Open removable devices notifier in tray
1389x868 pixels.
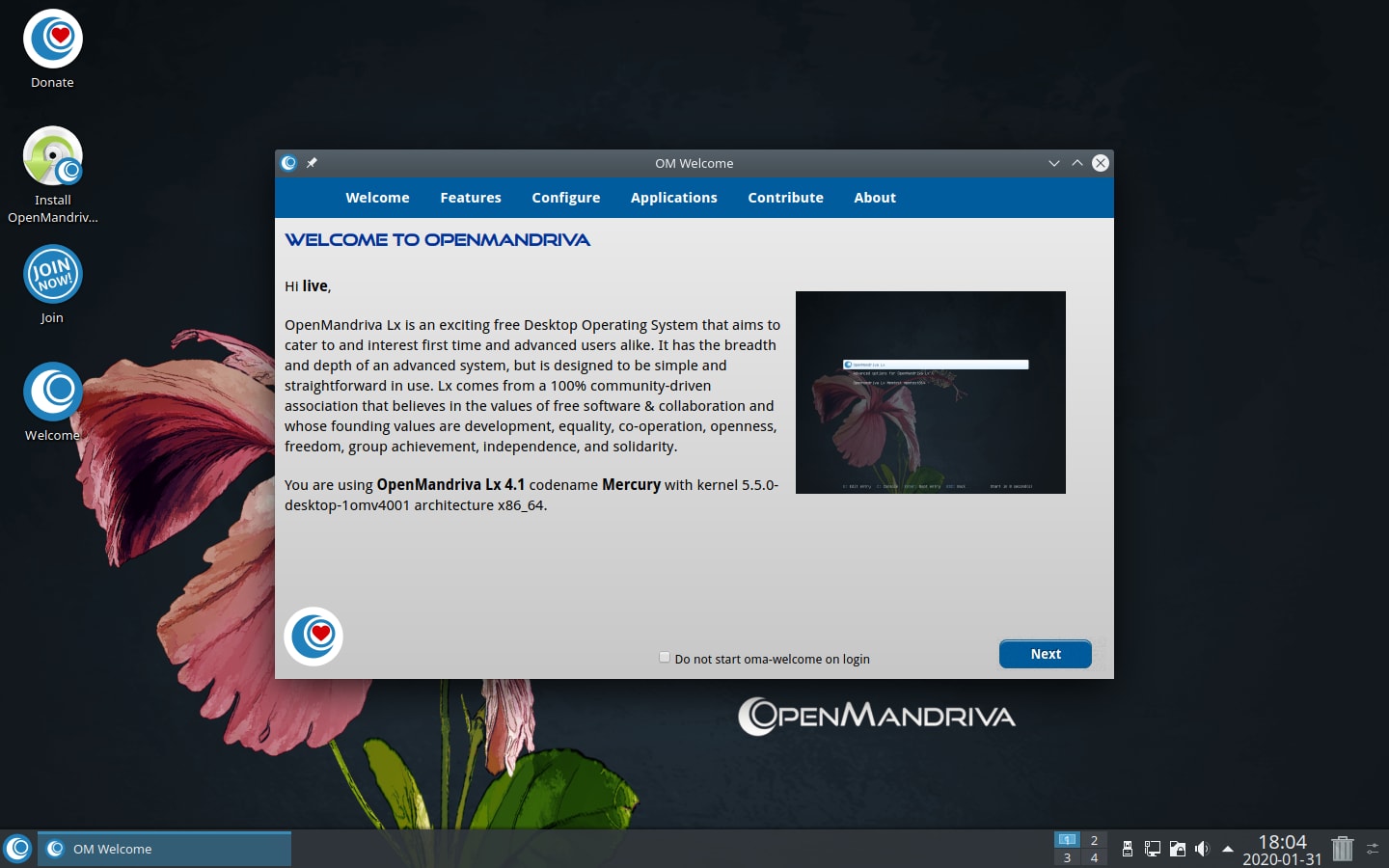point(1127,849)
